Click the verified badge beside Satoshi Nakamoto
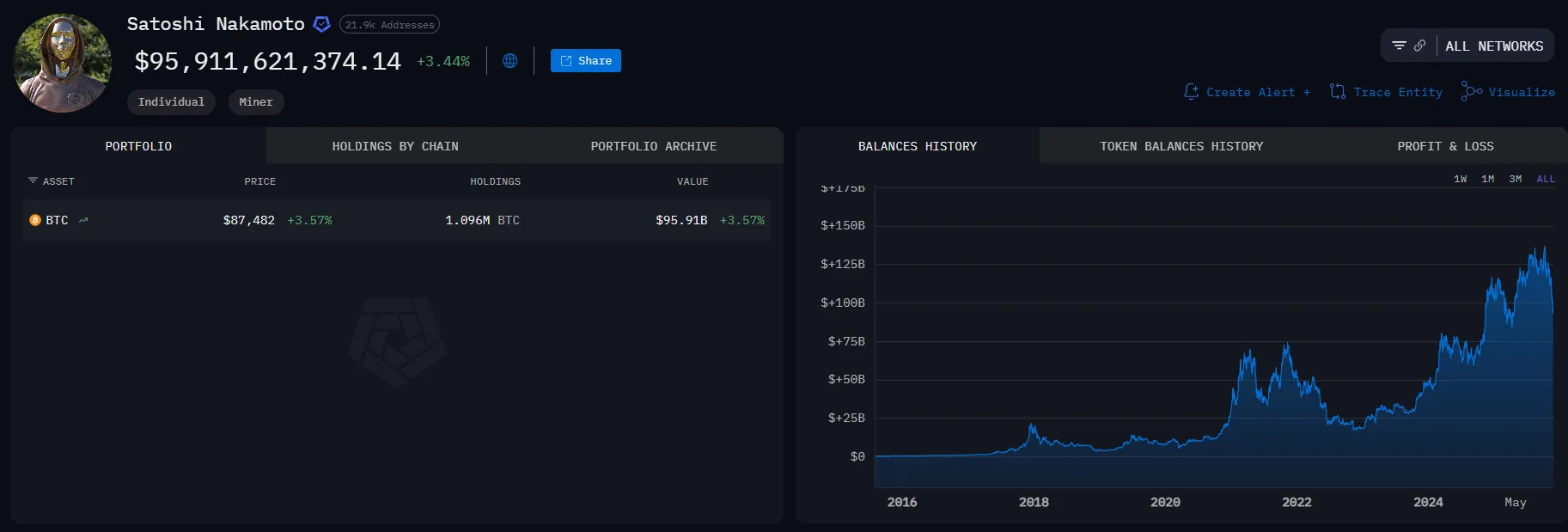Viewport: 1568px width, 532px height. coord(321,24)
